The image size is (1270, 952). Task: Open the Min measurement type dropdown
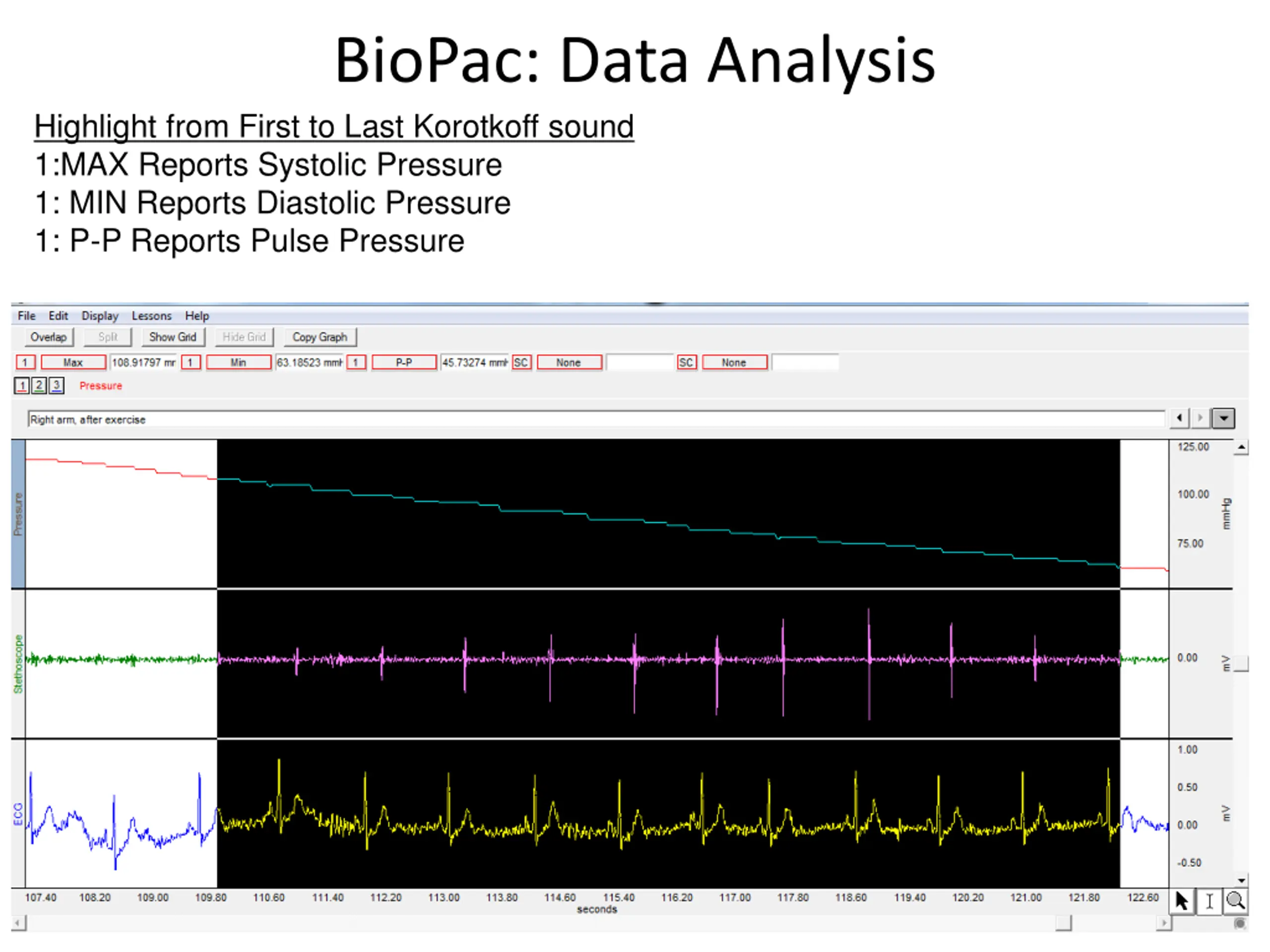tap(238, 362)
